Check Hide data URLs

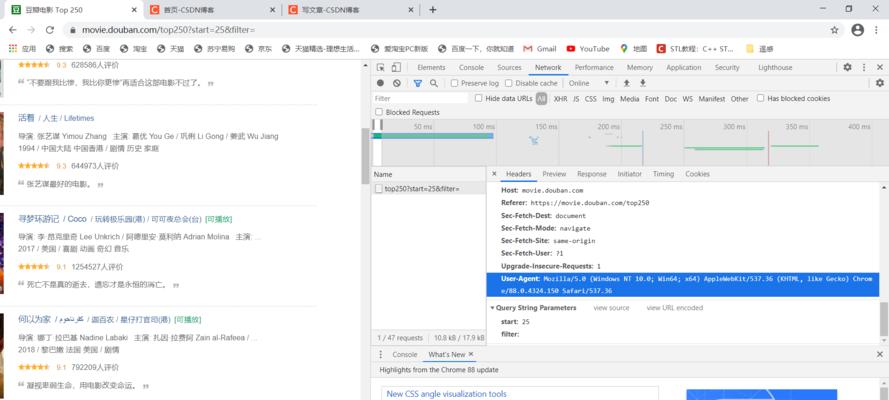tap(479, 98)
